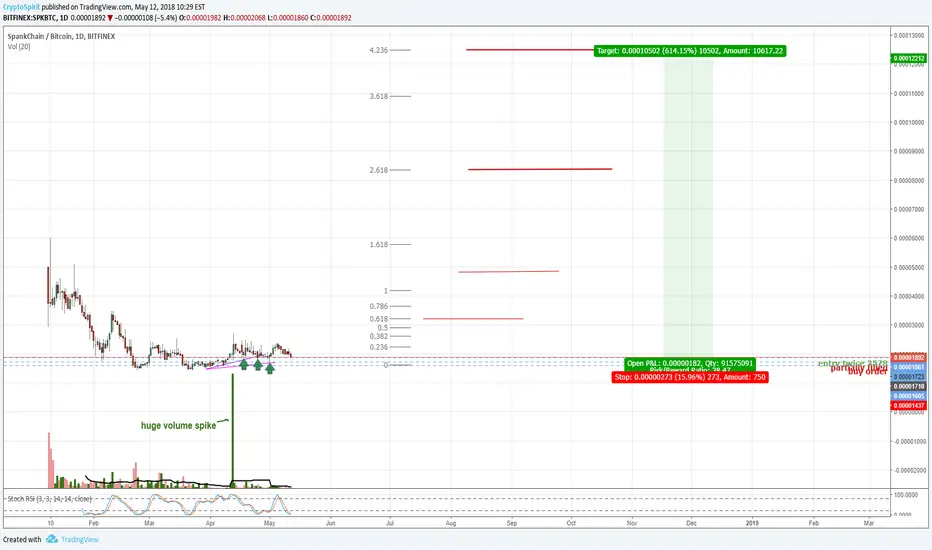
Task: Click the TradingView cloud logo icon
Action: pyautogui.click(x=52, y=539)
